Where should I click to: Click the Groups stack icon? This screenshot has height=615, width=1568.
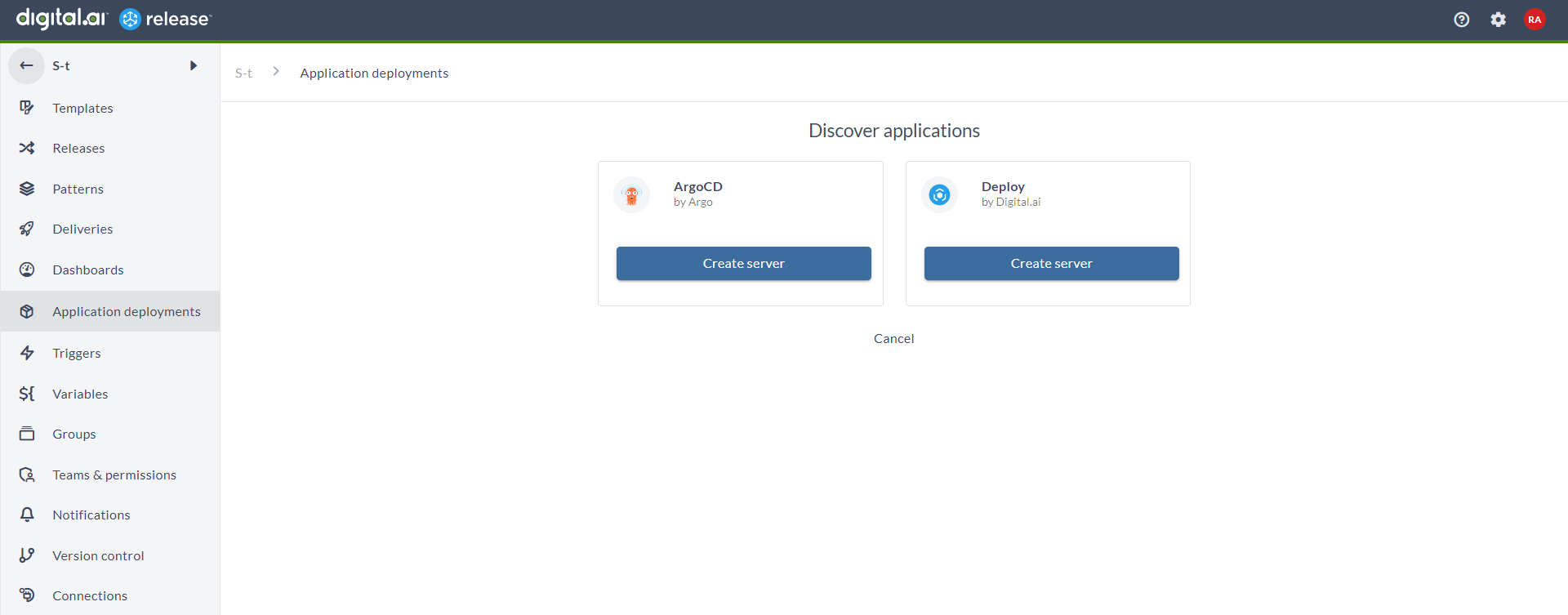(x=27, y=434)
